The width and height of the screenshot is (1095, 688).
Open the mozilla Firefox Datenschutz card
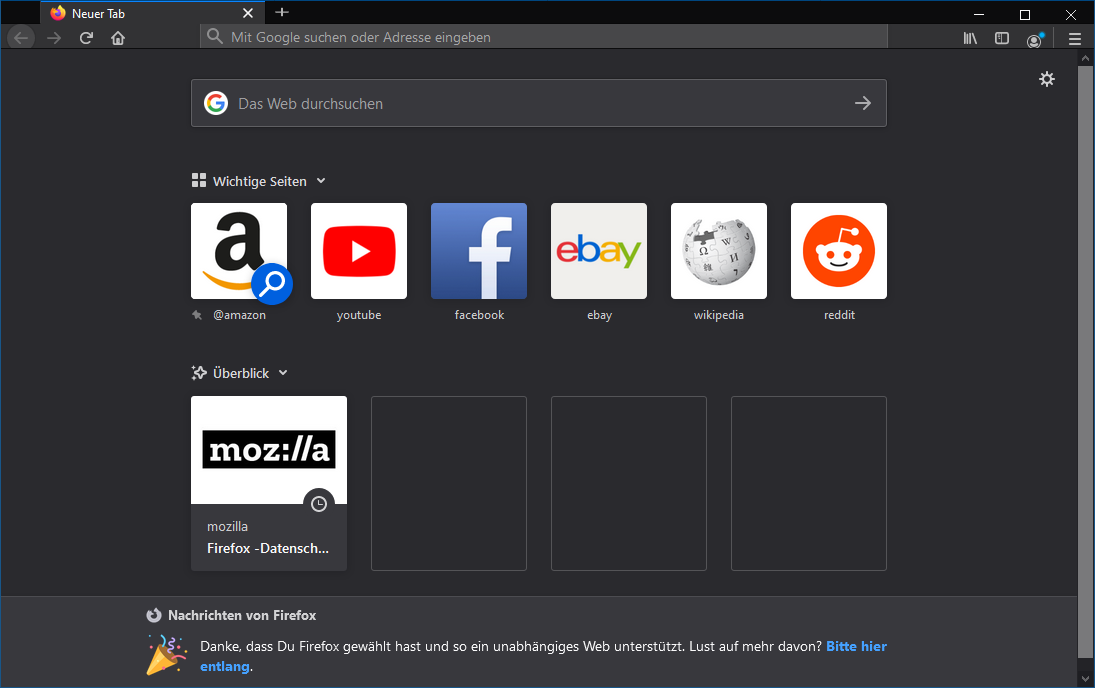pos(269,483)
